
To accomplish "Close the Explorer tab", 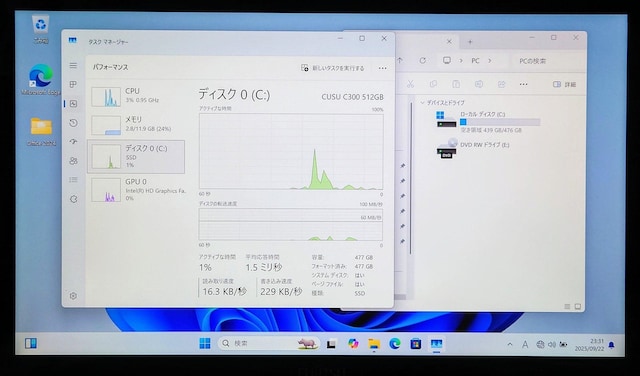I will pos(449,41).
